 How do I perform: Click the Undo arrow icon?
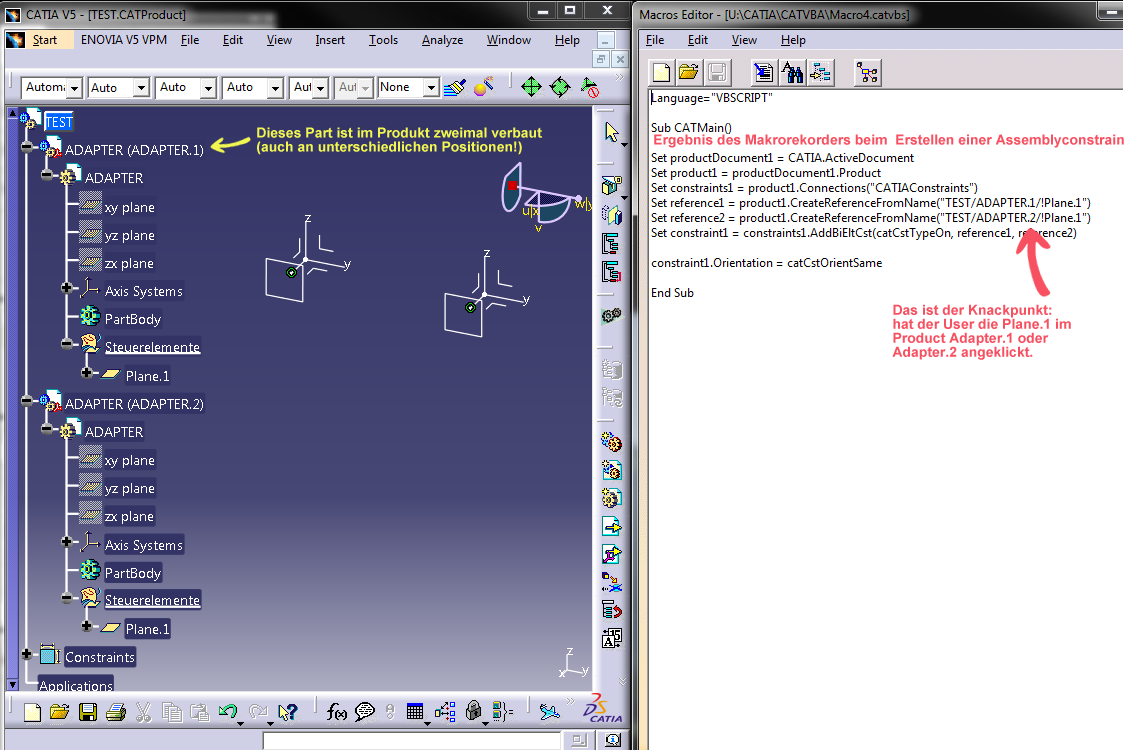(228, 711)
